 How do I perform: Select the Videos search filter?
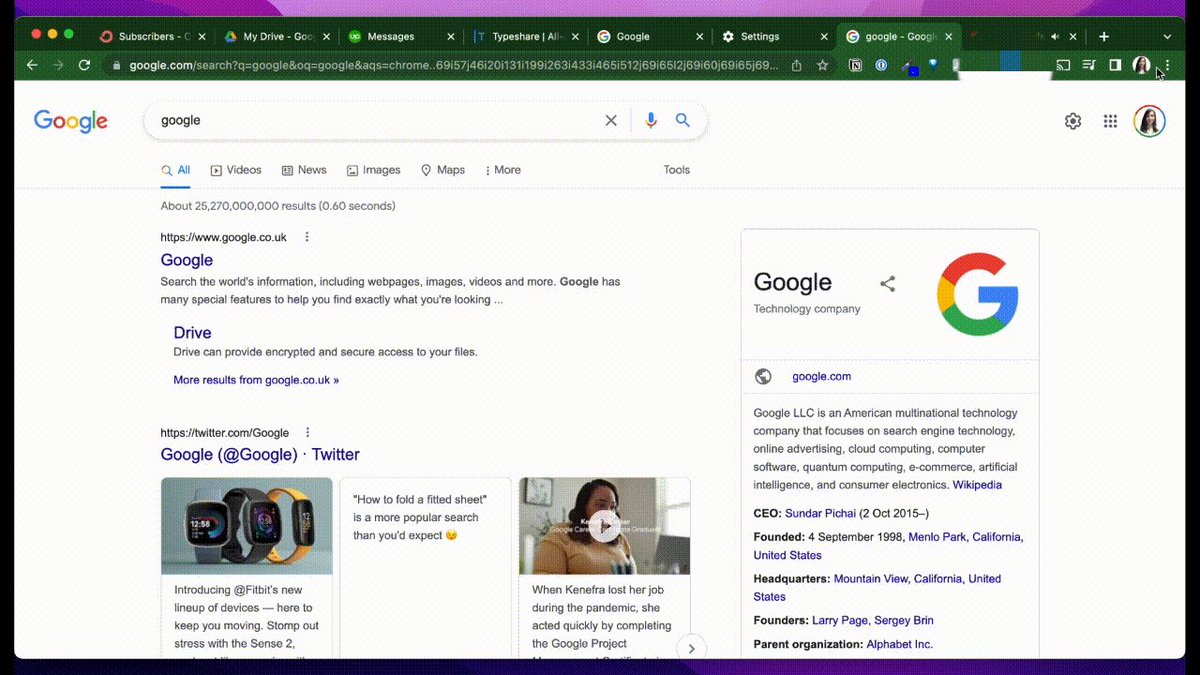click(236, 170)
